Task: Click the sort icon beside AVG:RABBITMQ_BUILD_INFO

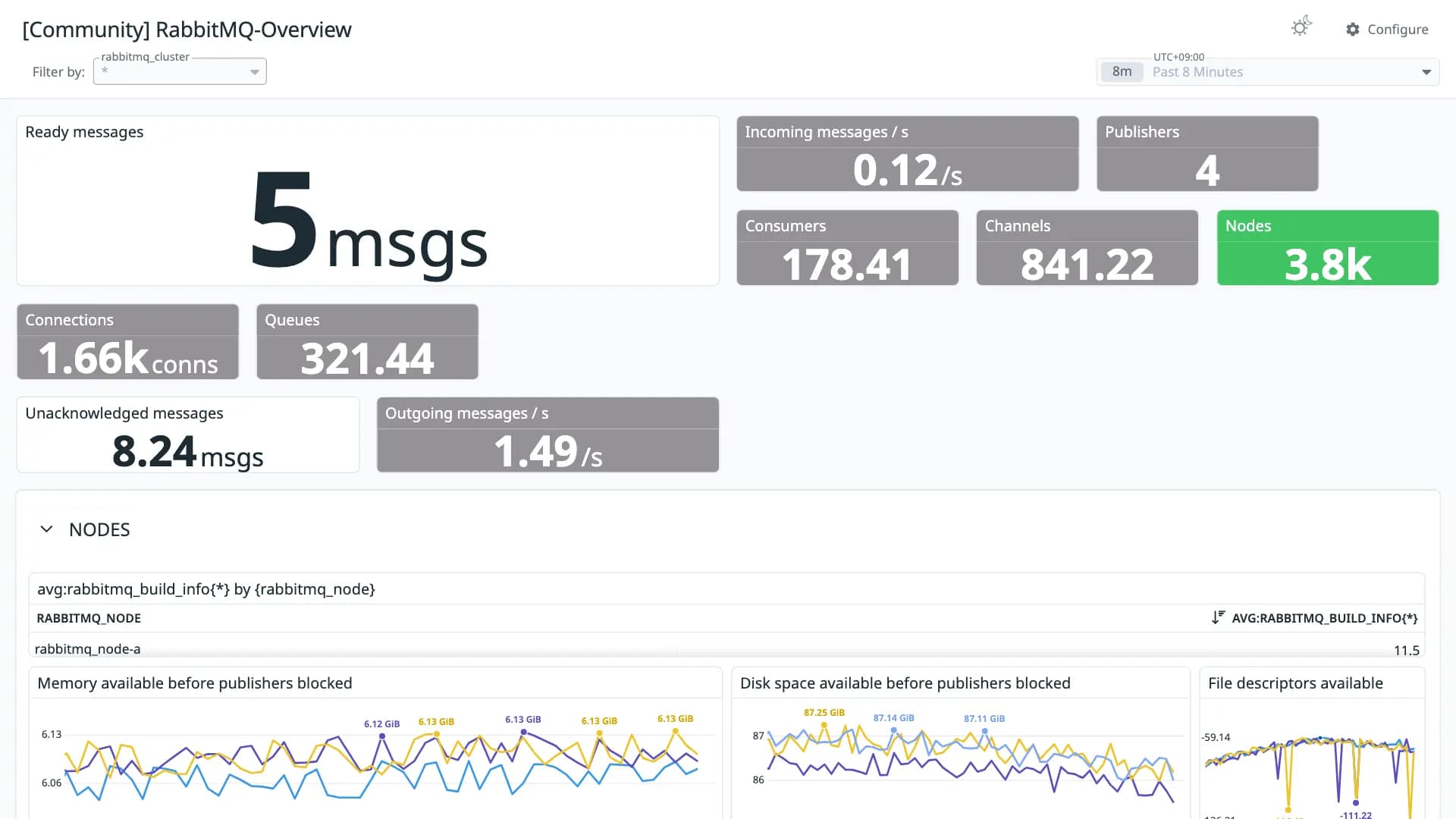Action: [1218, 617]
